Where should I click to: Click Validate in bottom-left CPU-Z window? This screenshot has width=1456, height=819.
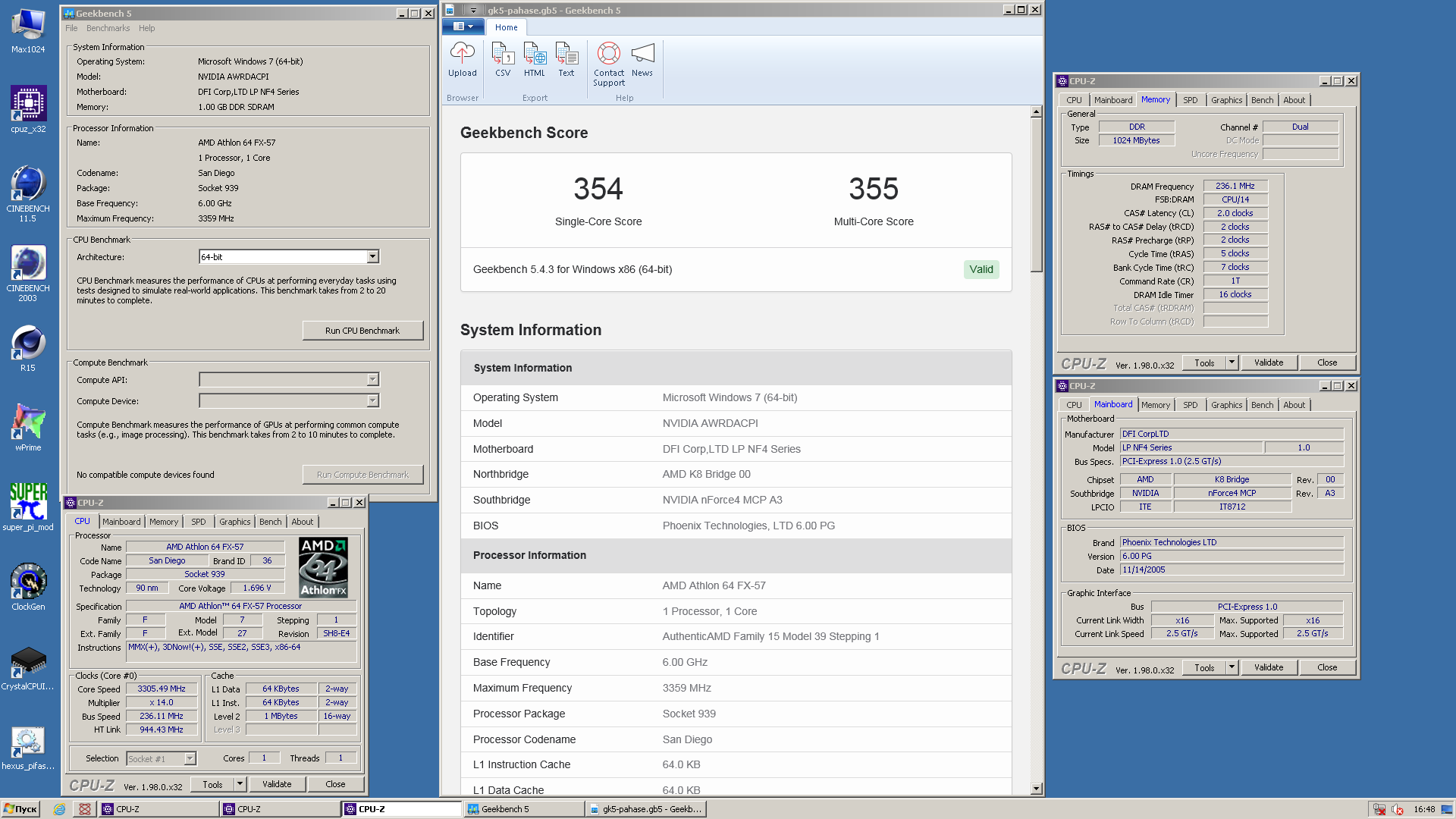click(x=277, y=785)
